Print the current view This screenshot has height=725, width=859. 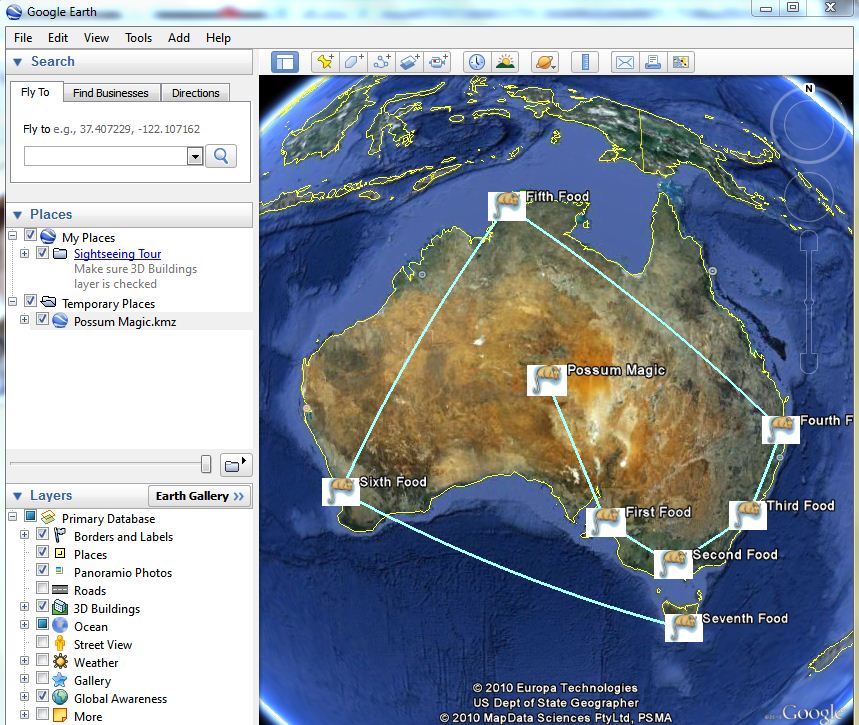click(x=652, y=62)
